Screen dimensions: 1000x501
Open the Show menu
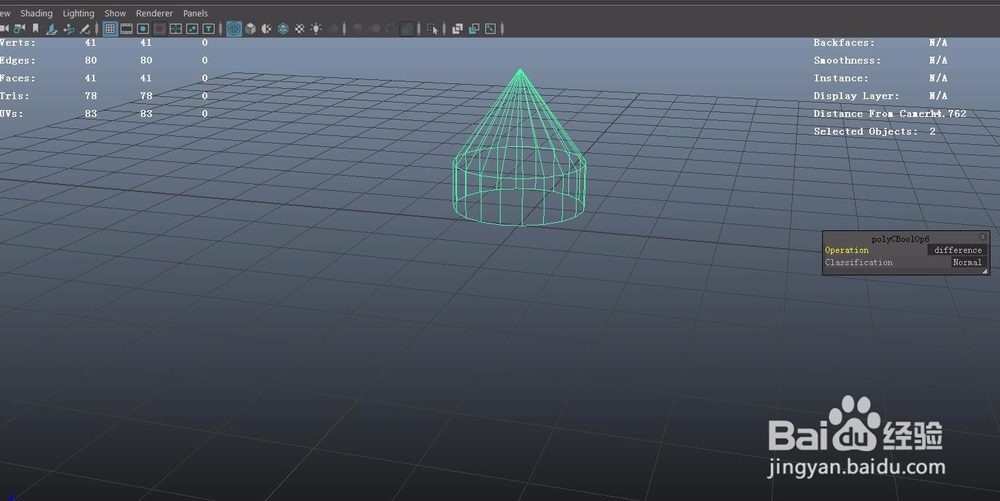(x=115, y=13)
